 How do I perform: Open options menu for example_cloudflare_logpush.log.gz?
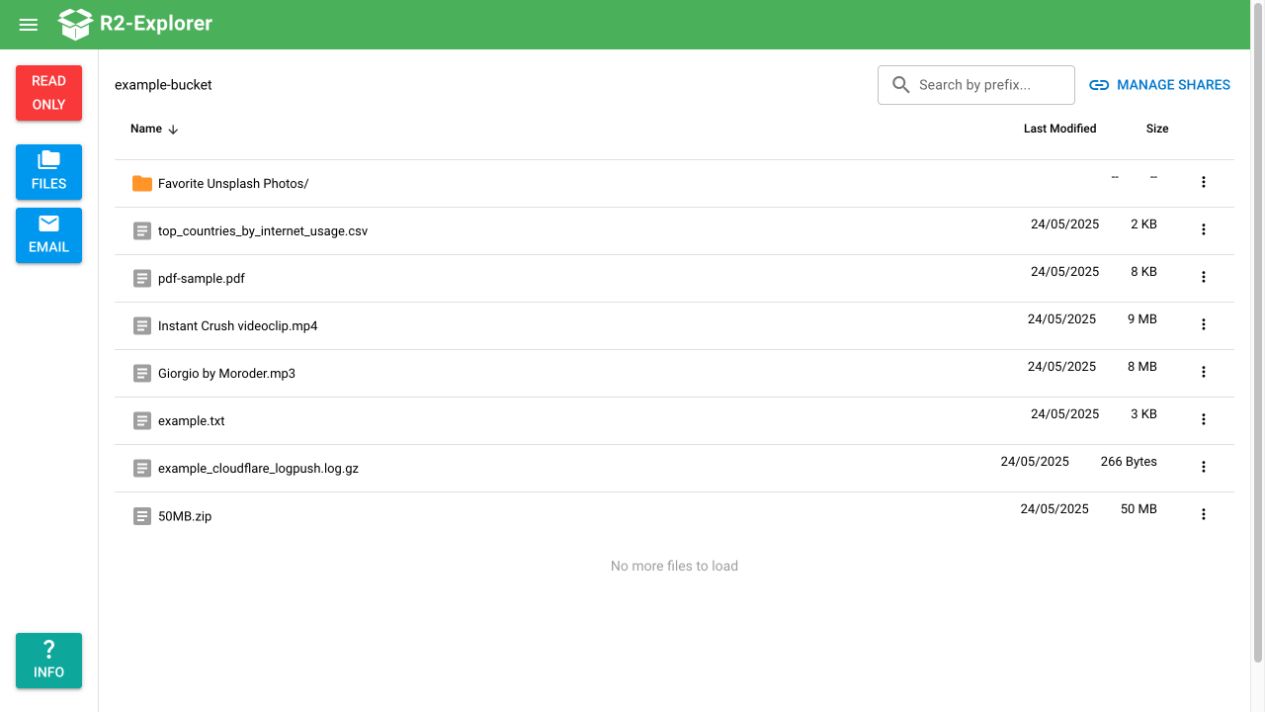(1203, 466)
